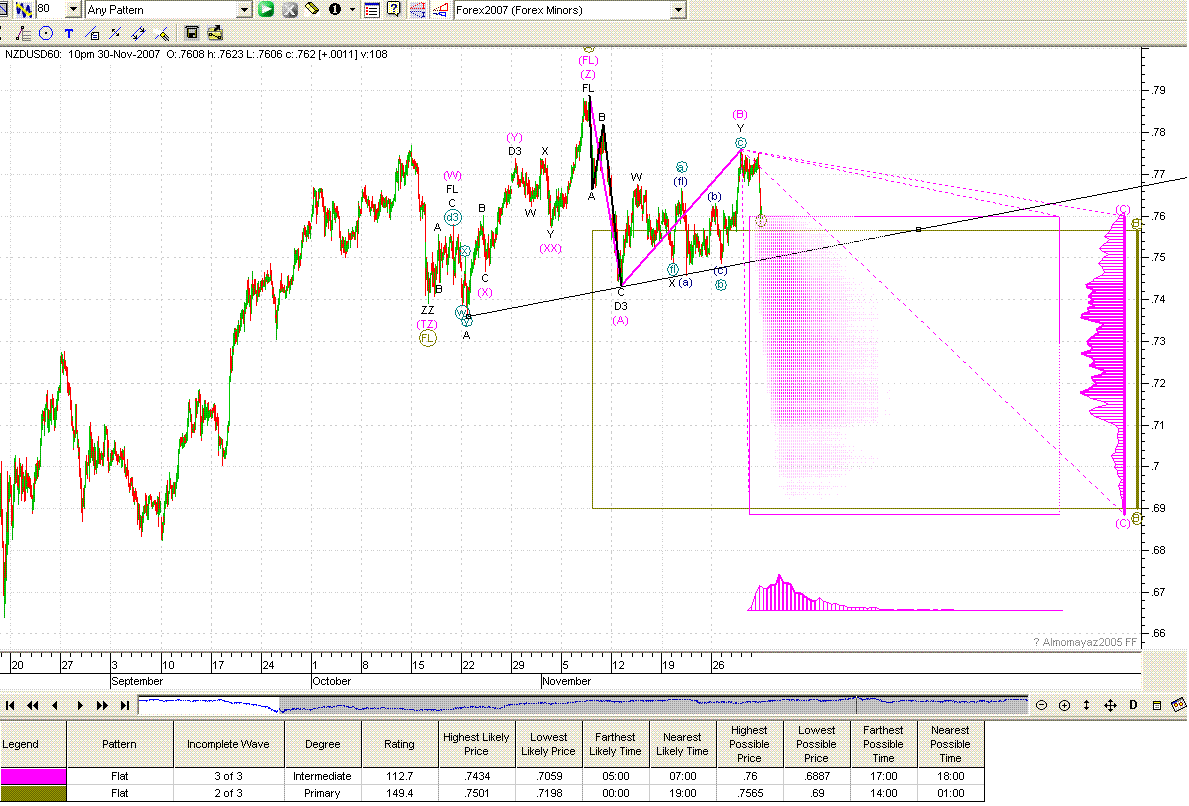The image size is (1189, 806).
Task: Click the green Start analysis button
Action: click(x=266, y=10)
